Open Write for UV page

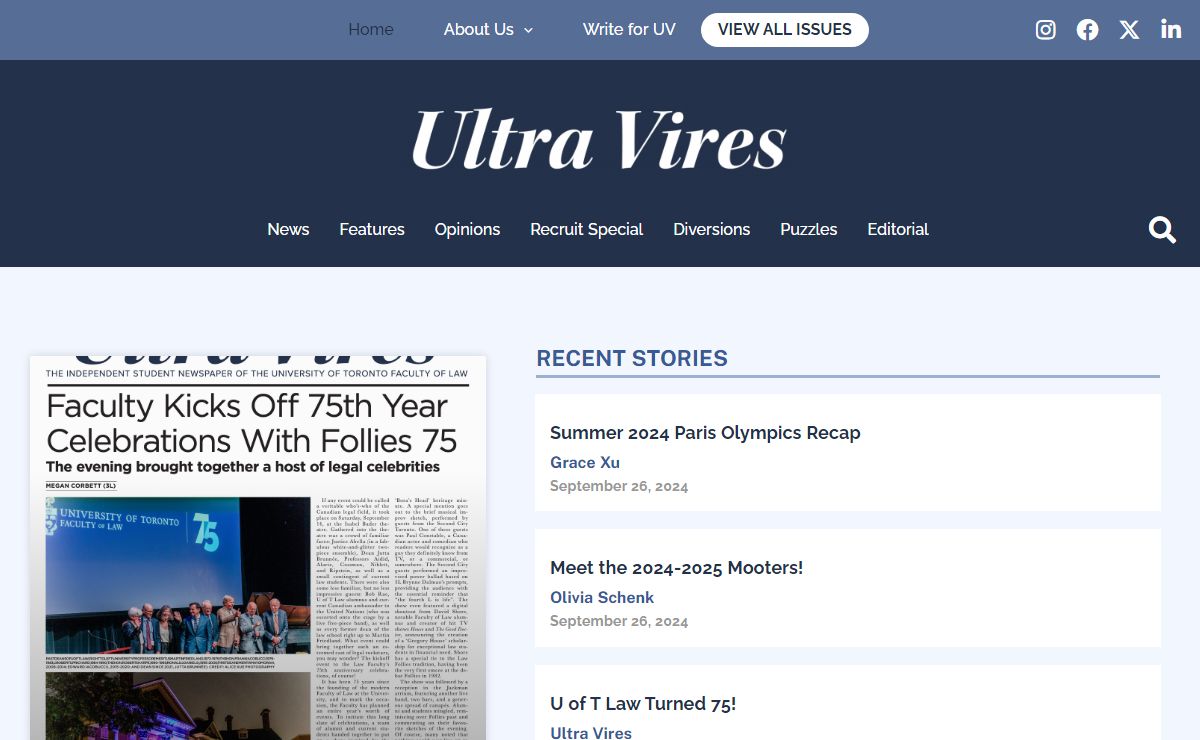tap(629, 30)
